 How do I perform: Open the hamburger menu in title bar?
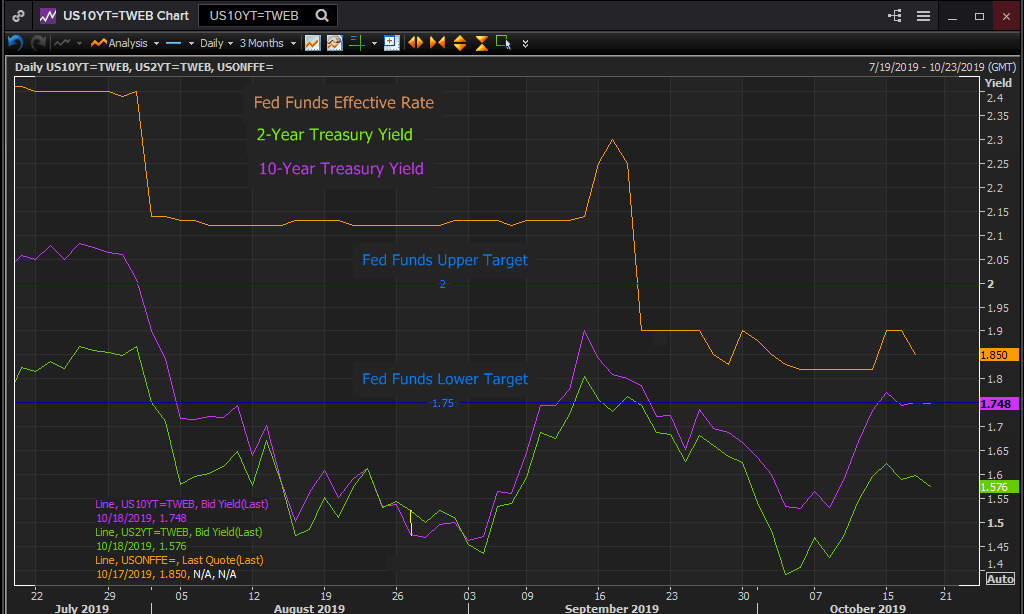[x=923, y=16]
